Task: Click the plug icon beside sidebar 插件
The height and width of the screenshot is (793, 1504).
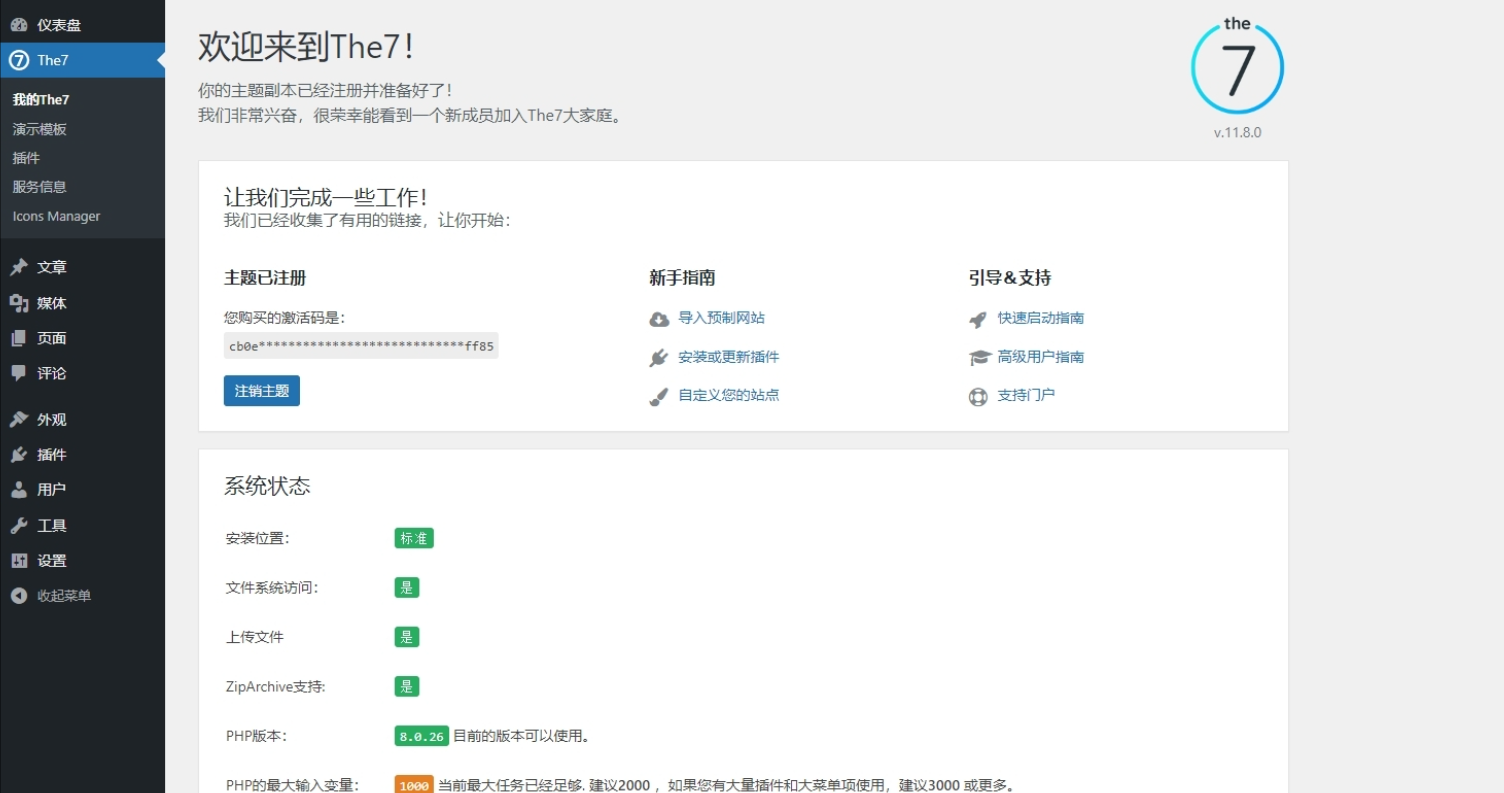Action: [x=19, y=455]
